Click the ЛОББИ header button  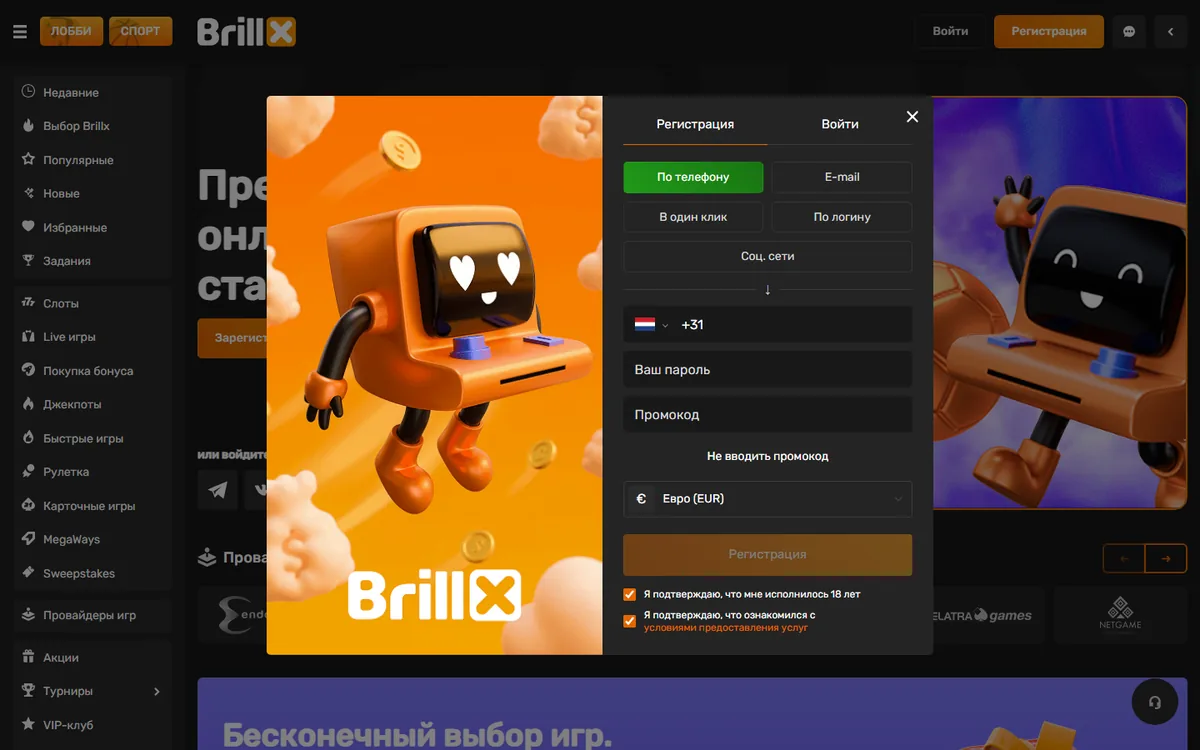71,31
